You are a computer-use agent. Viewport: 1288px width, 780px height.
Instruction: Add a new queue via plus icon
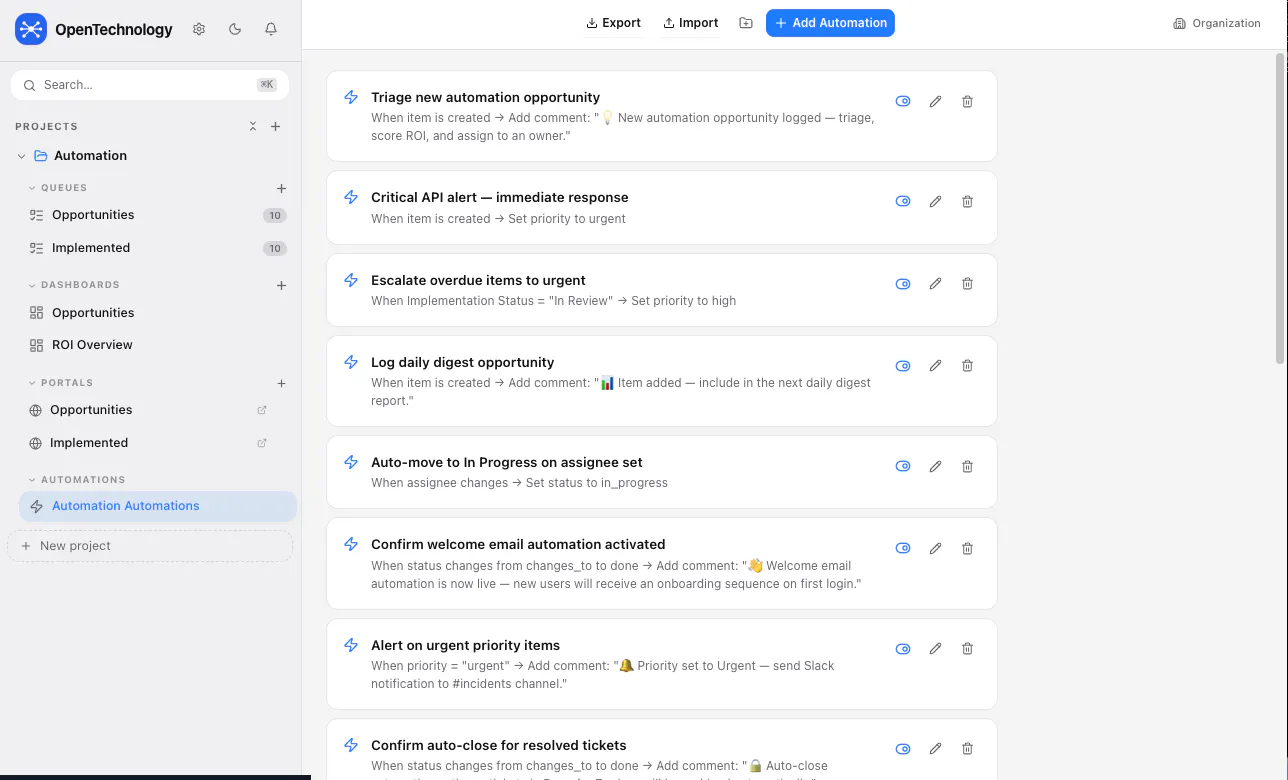[x=281, y=188]
